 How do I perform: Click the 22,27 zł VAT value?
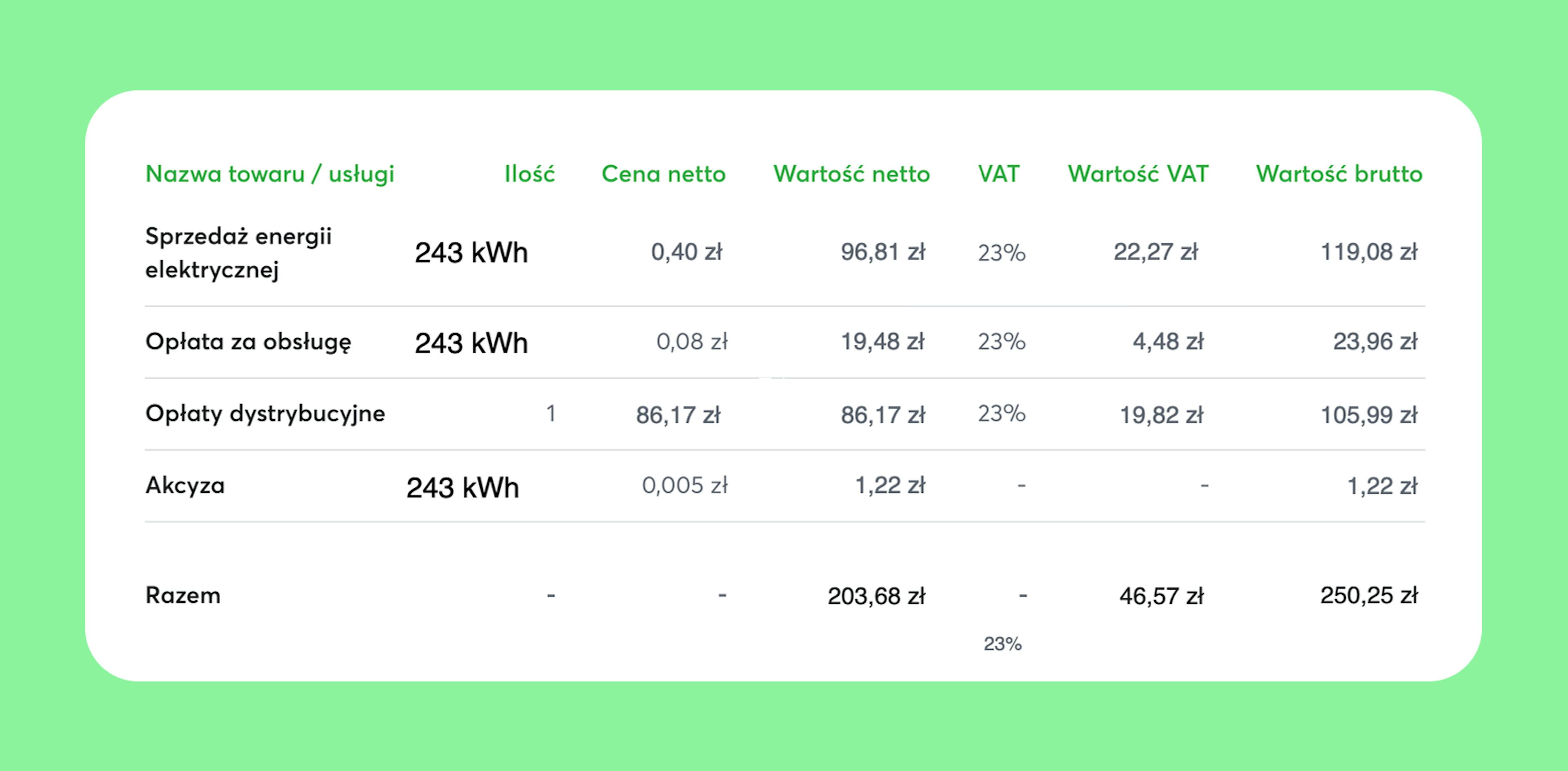[1155, 252]
